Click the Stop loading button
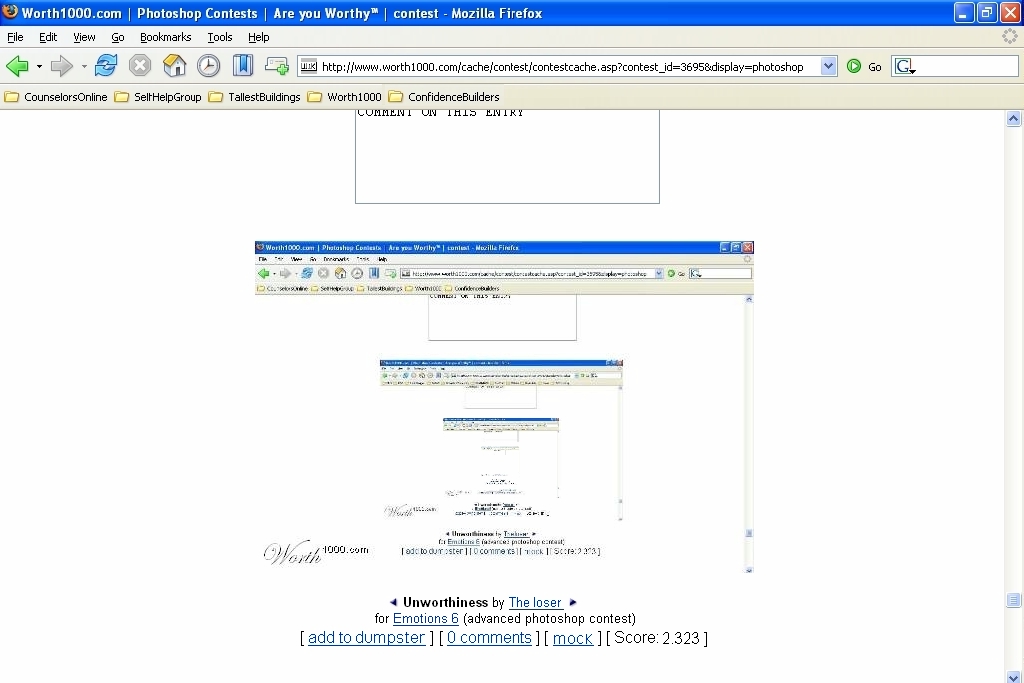Screen dimensions: 1024x683 coord(140,65)
